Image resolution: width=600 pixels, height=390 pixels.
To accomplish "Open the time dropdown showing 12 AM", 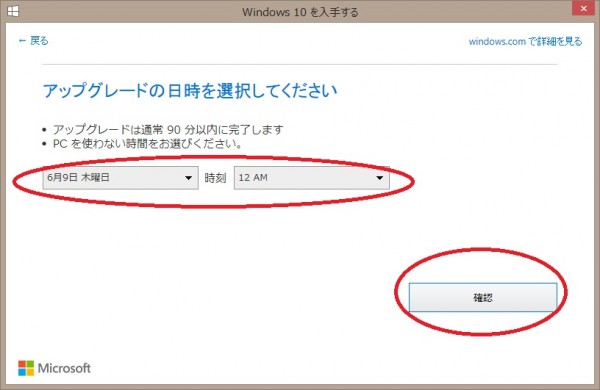I will click(x=311, y=178).
